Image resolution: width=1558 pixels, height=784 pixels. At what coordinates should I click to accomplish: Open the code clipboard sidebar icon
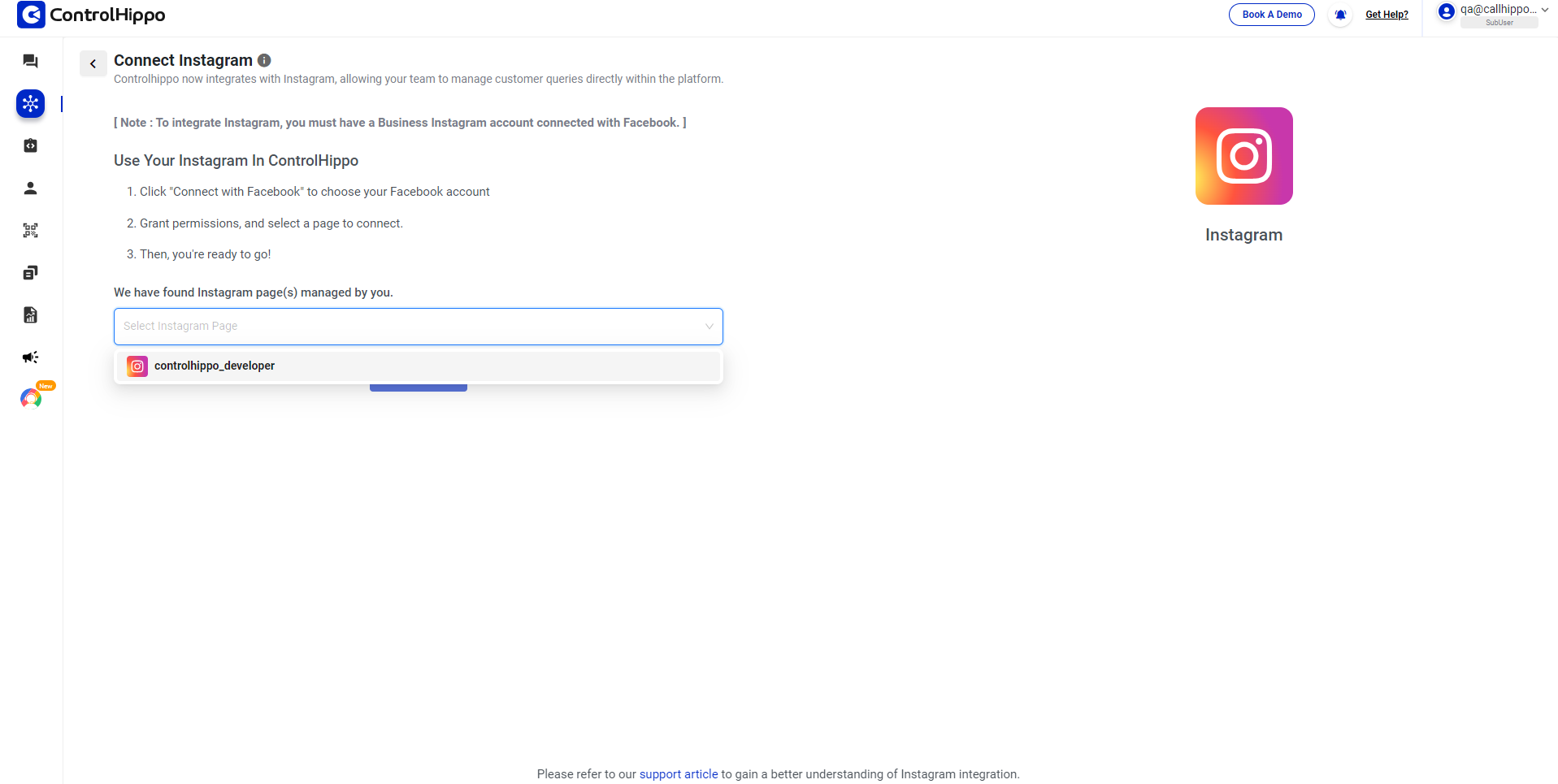pos(30,145)
